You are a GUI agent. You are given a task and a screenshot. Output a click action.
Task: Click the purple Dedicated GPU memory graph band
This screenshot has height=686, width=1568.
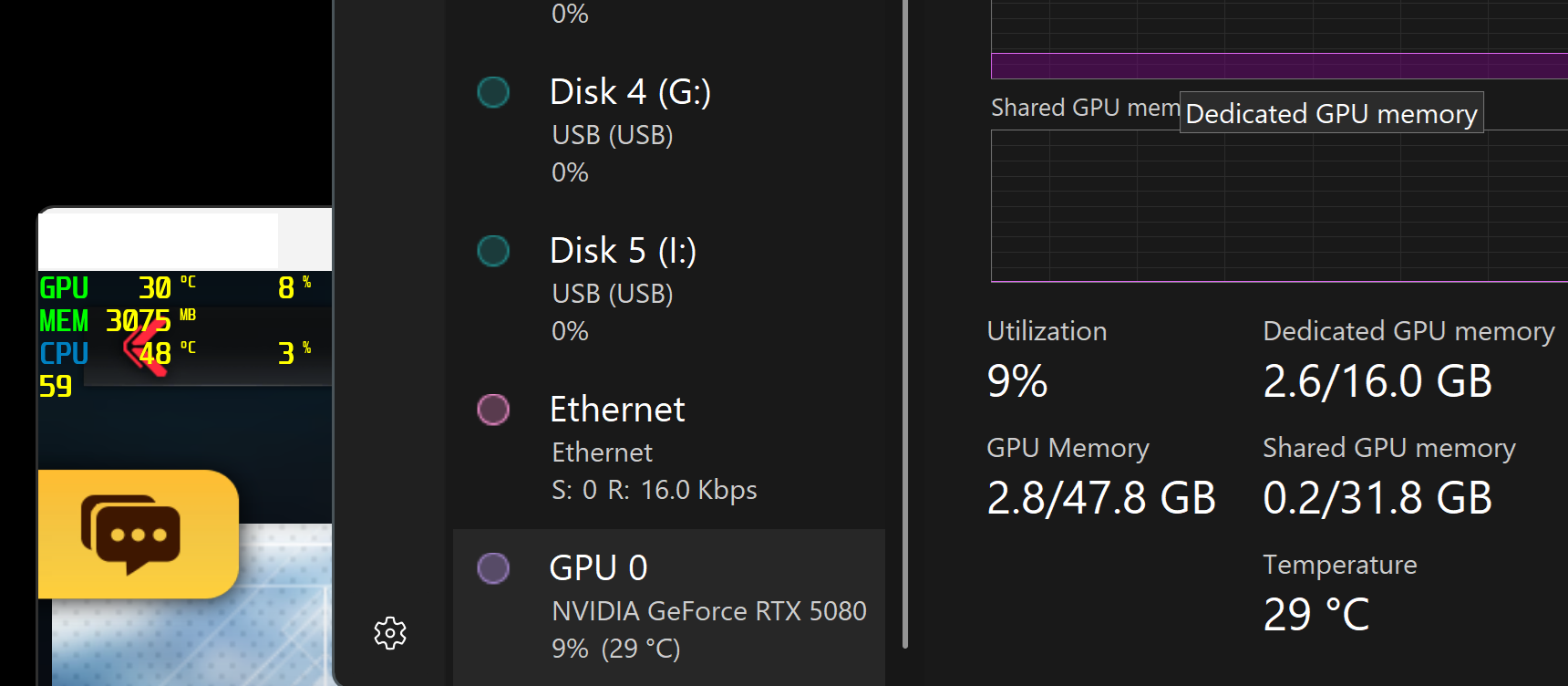(x=1278, y=66)
